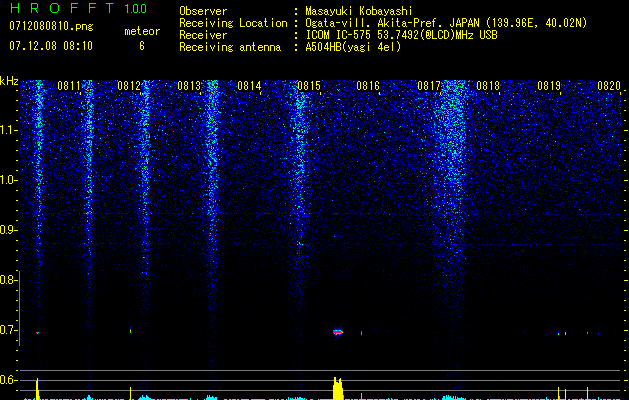Click the tall yellow intensity spike after 0815

[338, 388]
